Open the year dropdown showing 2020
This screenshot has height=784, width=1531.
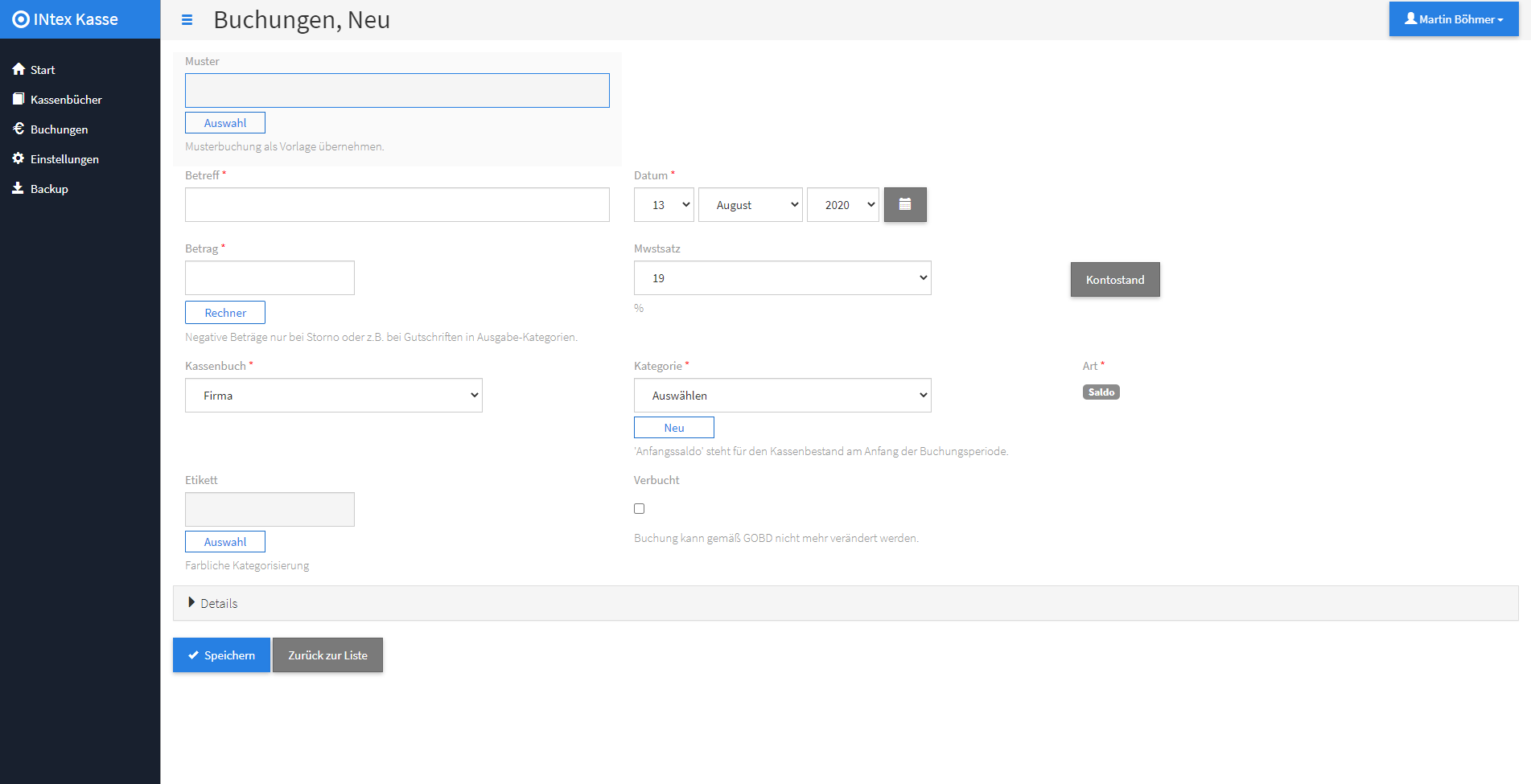843,205
